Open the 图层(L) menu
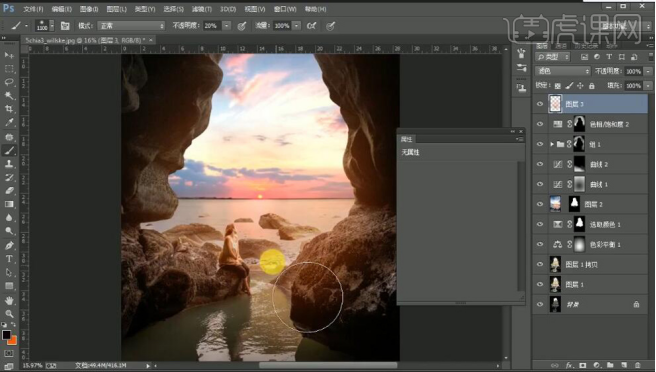 click(x=116, y=9)
